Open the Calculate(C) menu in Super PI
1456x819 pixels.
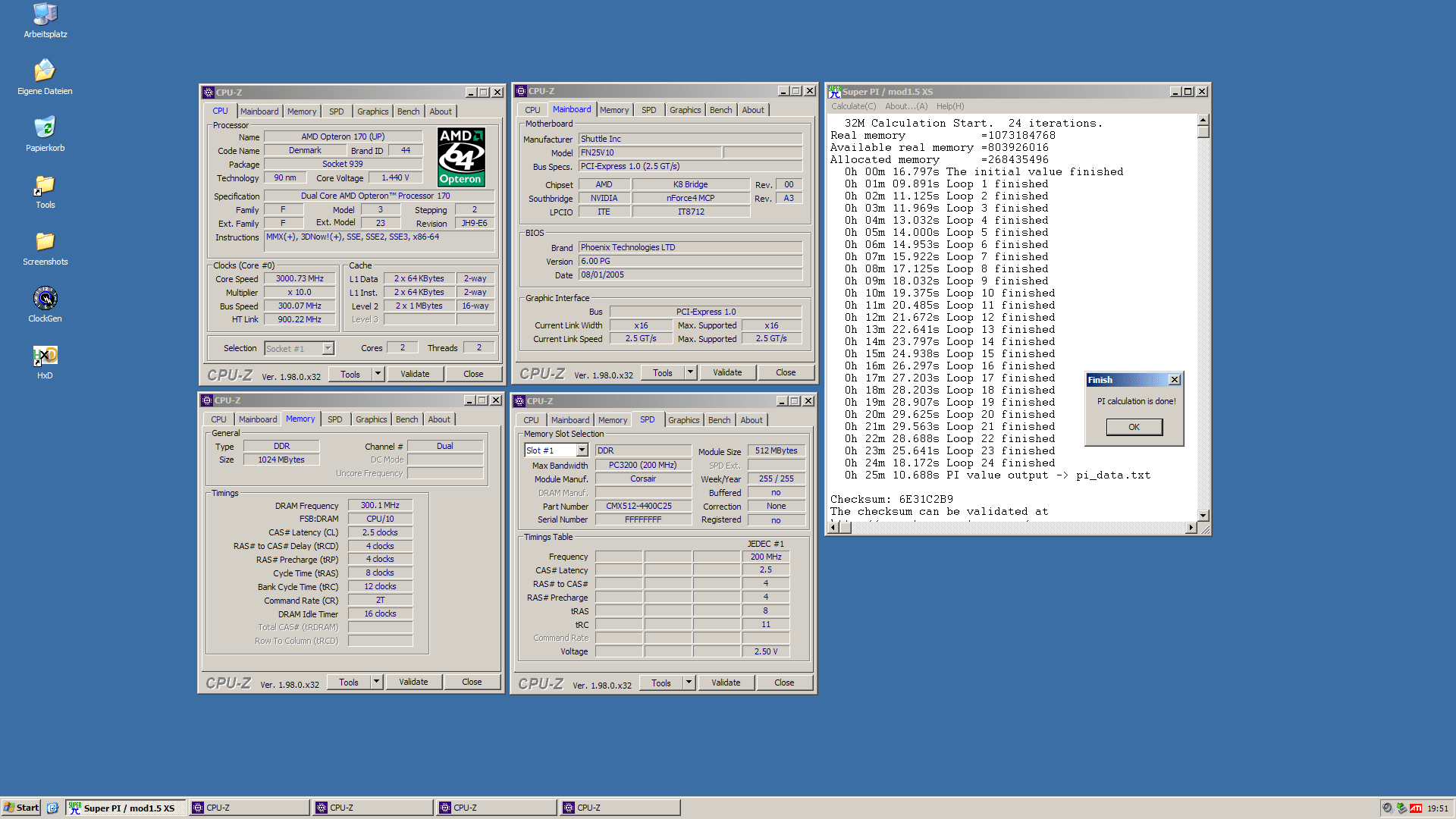(x=853, y=106)
